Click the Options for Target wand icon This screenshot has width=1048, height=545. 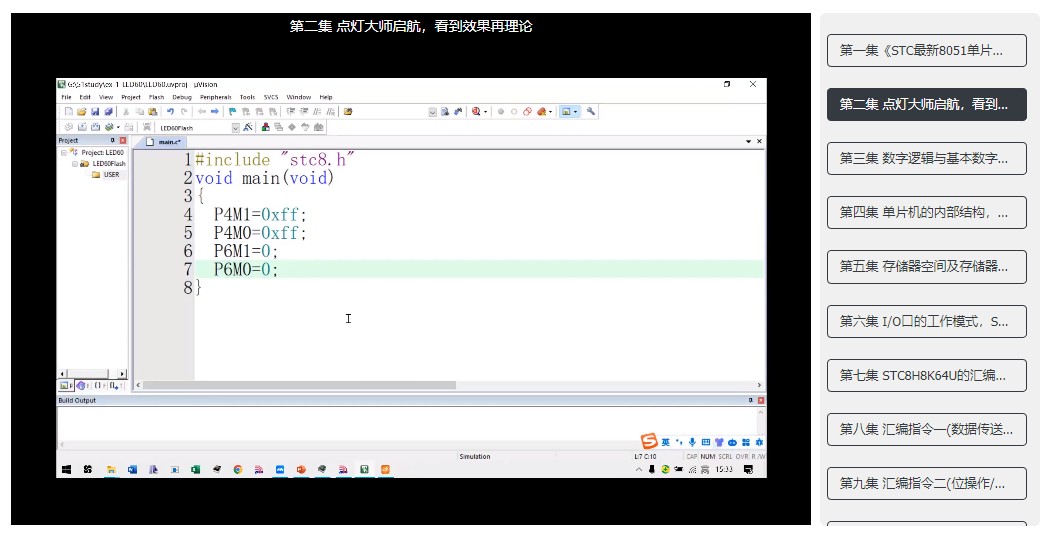(x=247, y=127)
